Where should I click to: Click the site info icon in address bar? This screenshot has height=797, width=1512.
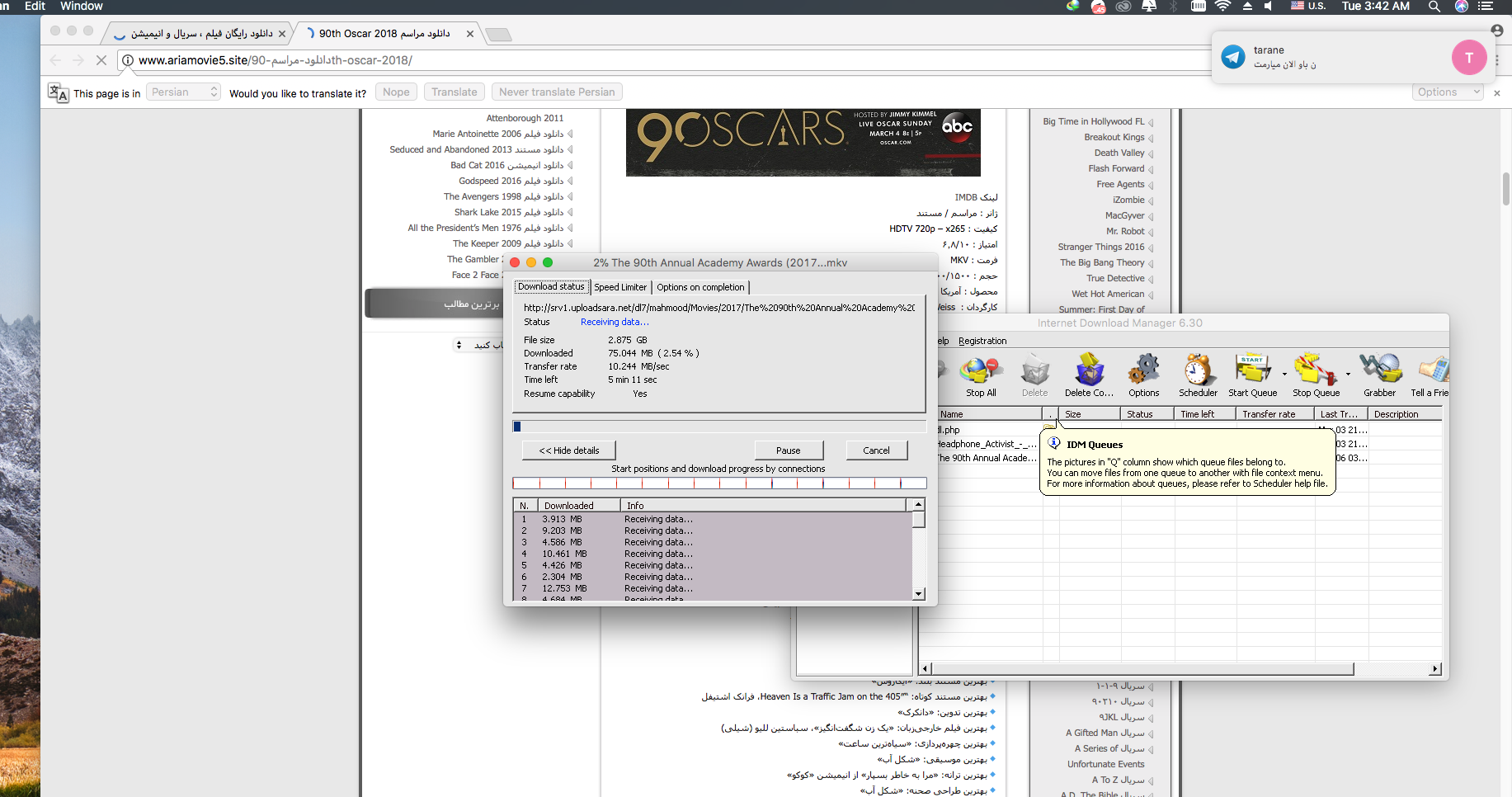128,60
